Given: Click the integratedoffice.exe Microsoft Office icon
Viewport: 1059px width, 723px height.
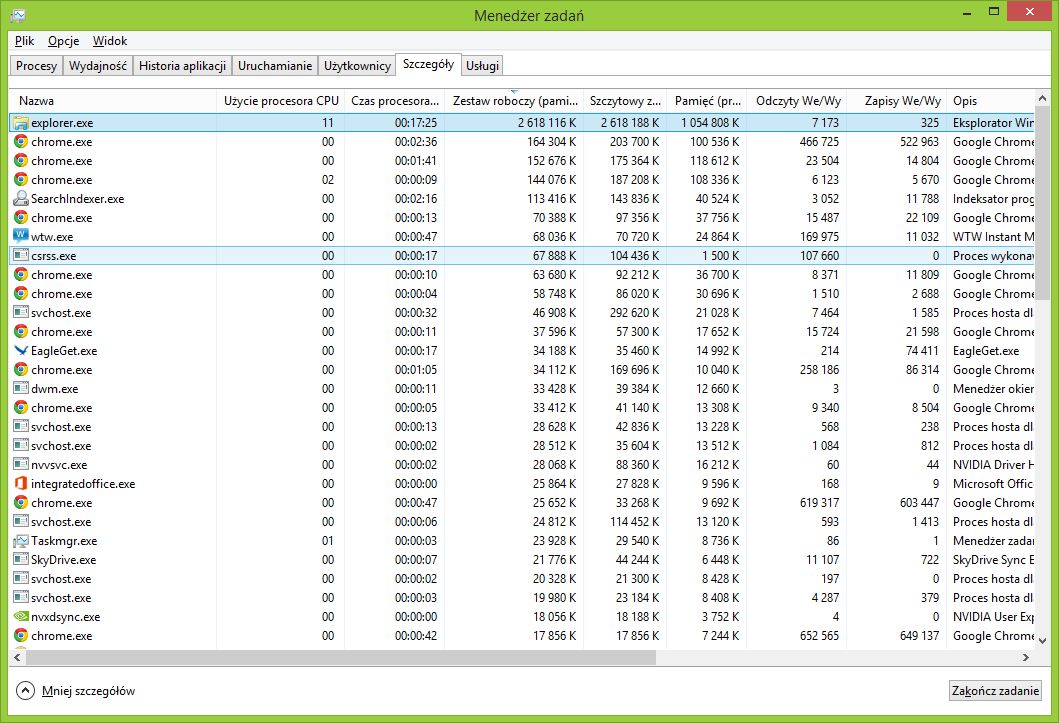Looking at the screenshot, I should 20,484.
